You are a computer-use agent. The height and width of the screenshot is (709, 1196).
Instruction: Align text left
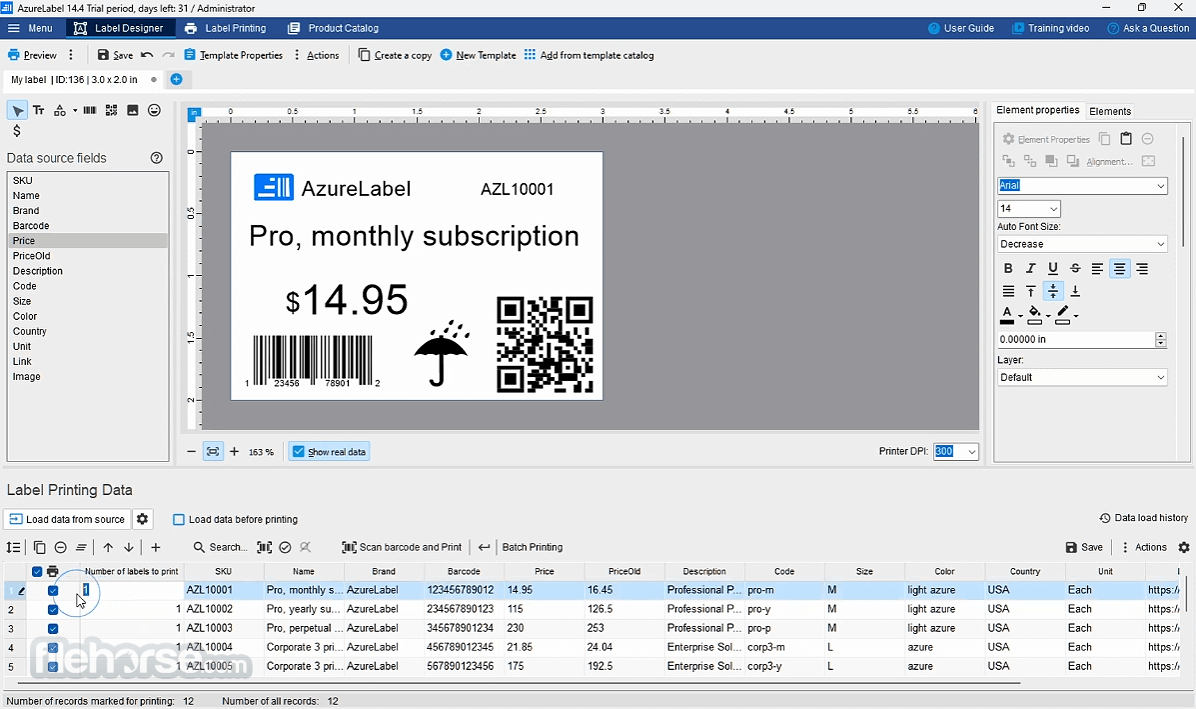pos(1097,268)
